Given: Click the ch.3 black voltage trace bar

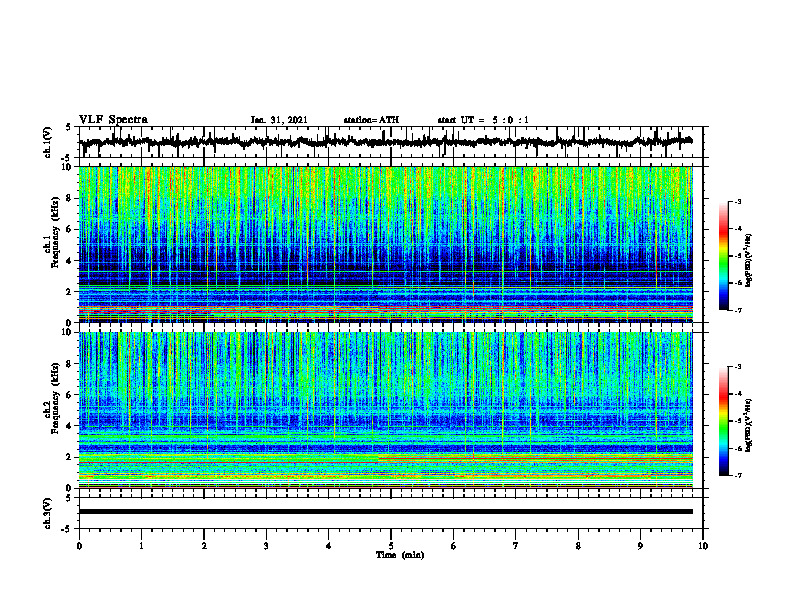Looking at the screenshot, I should coord(386,512).
